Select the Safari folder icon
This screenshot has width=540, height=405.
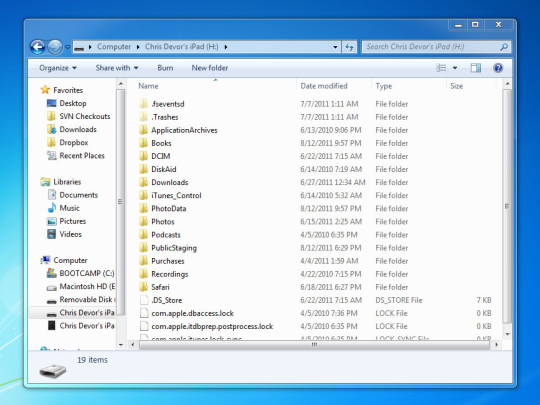(x=144, y=287)
